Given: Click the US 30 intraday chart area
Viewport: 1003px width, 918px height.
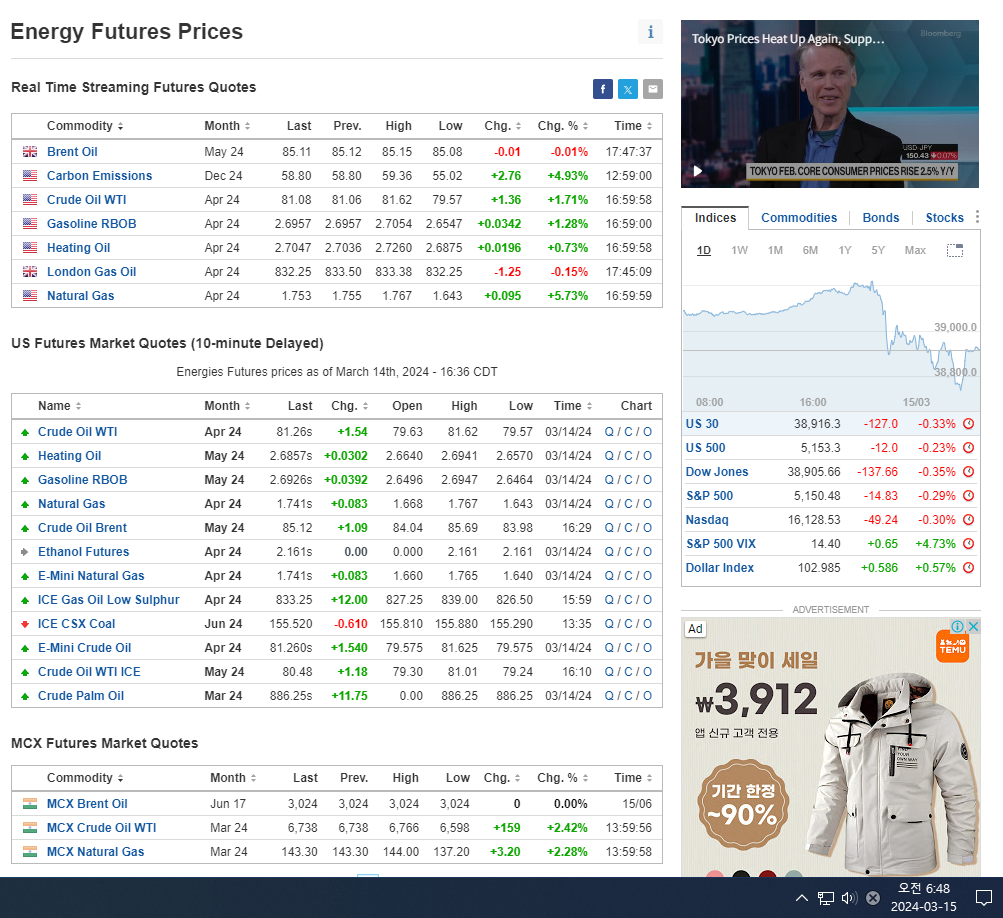Looking at the screenshot, I should coord(831,339).
